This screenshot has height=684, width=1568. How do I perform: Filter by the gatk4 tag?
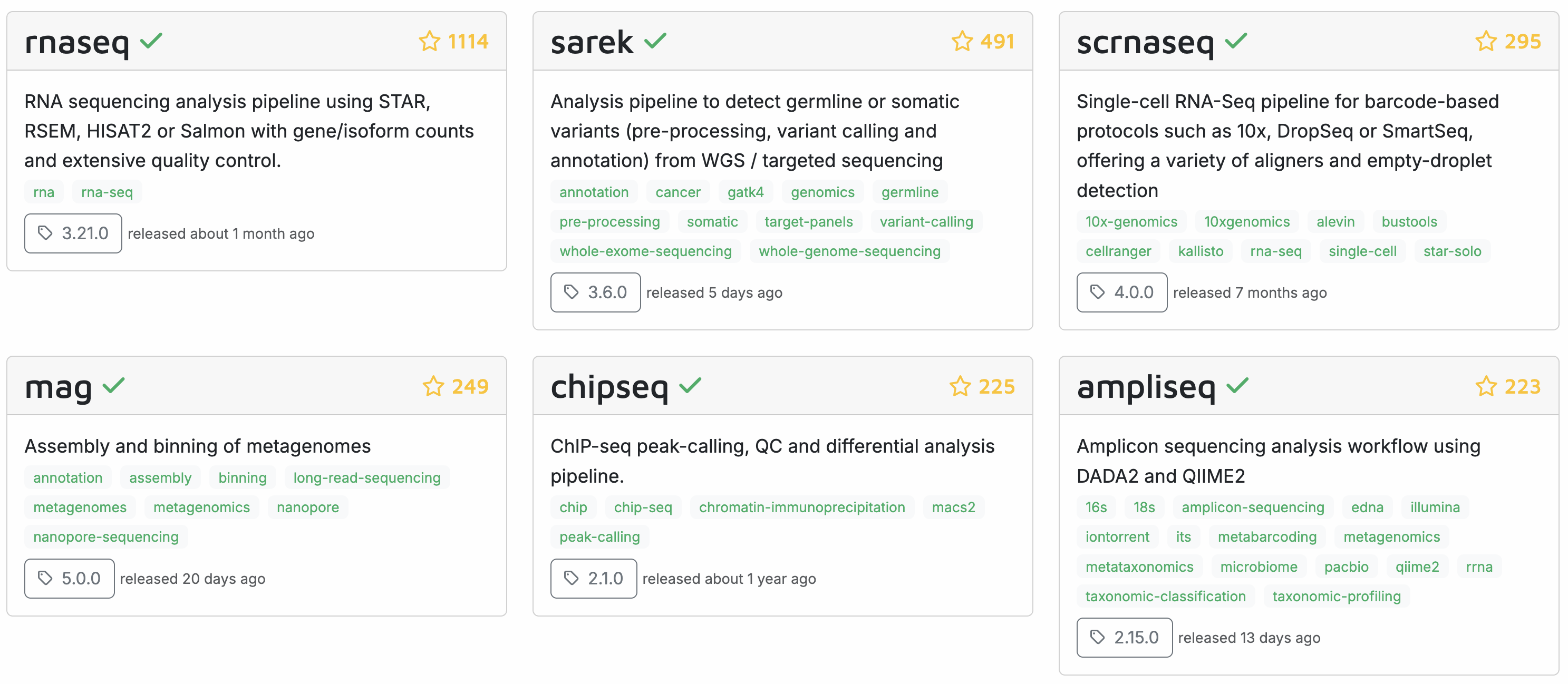[745, 192]
